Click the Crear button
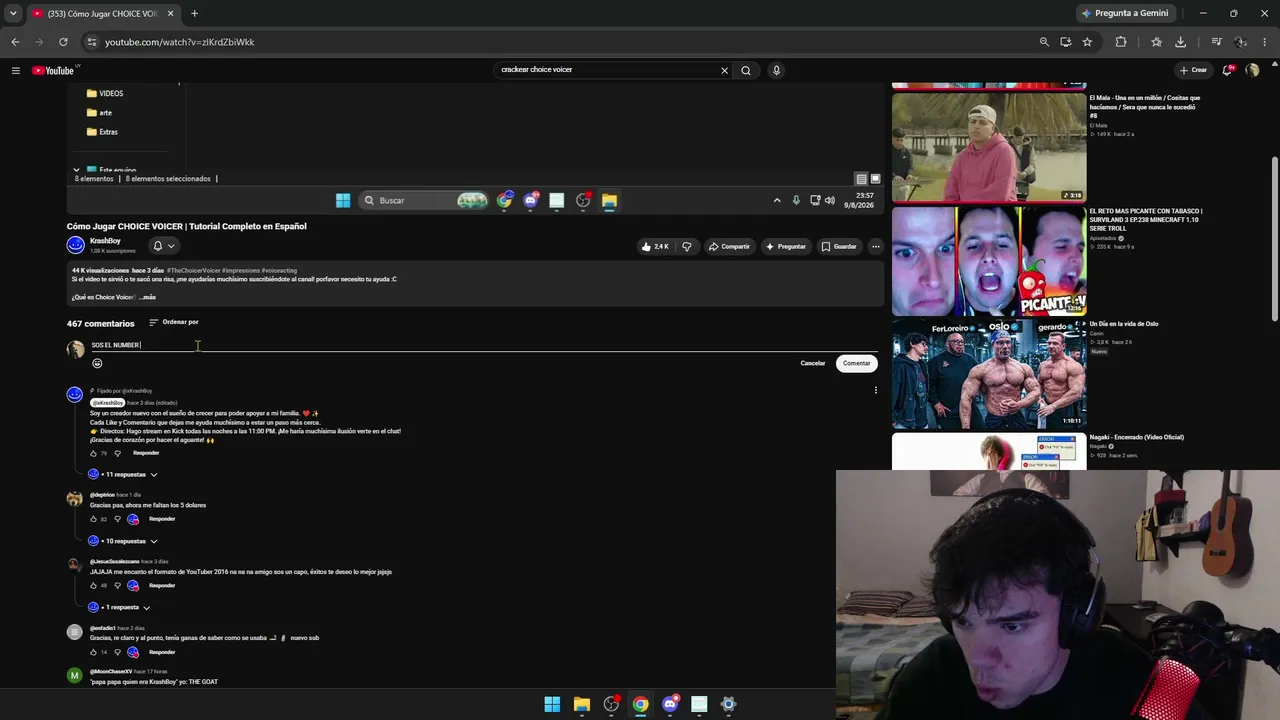Viewport: 1280px width, 720px height. coord(1193,70)
